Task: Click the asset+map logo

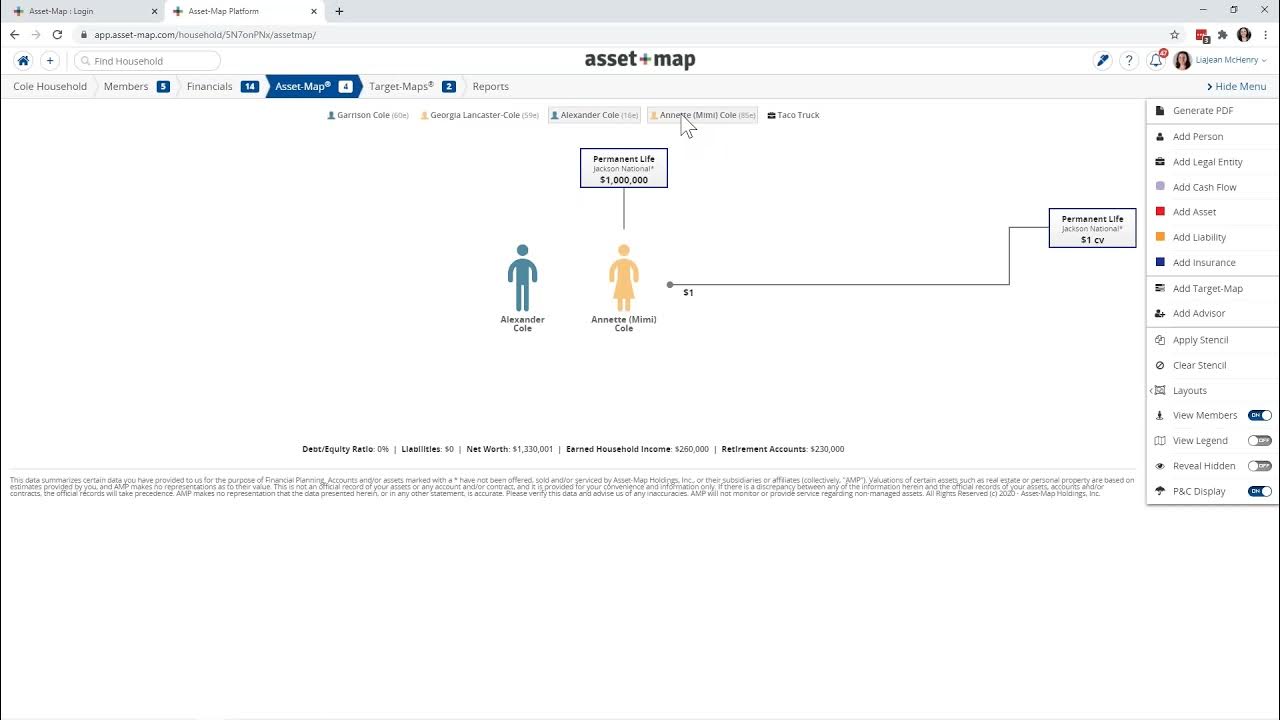Action: 640,60
